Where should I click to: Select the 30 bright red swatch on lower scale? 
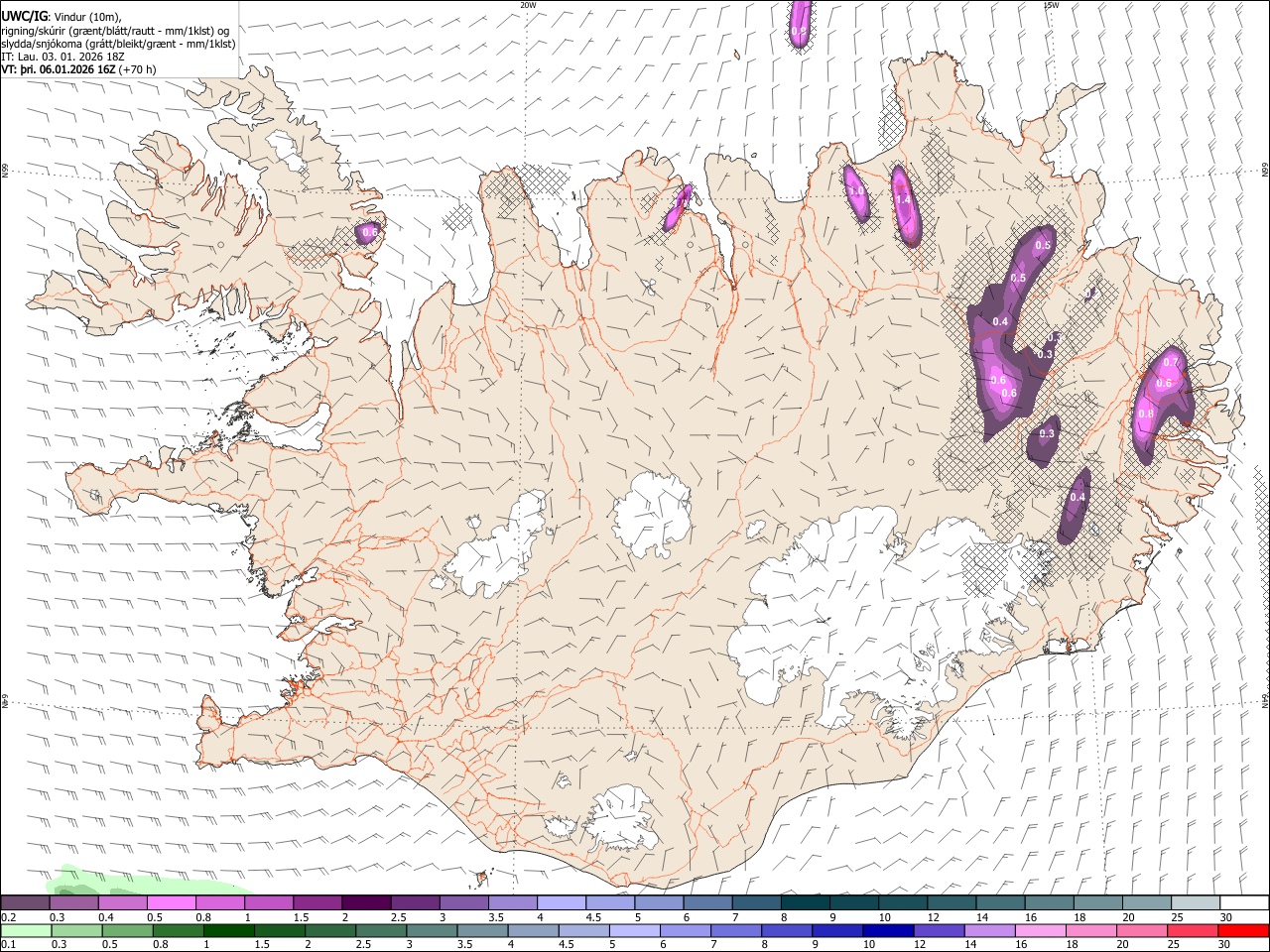point(1242,930)
